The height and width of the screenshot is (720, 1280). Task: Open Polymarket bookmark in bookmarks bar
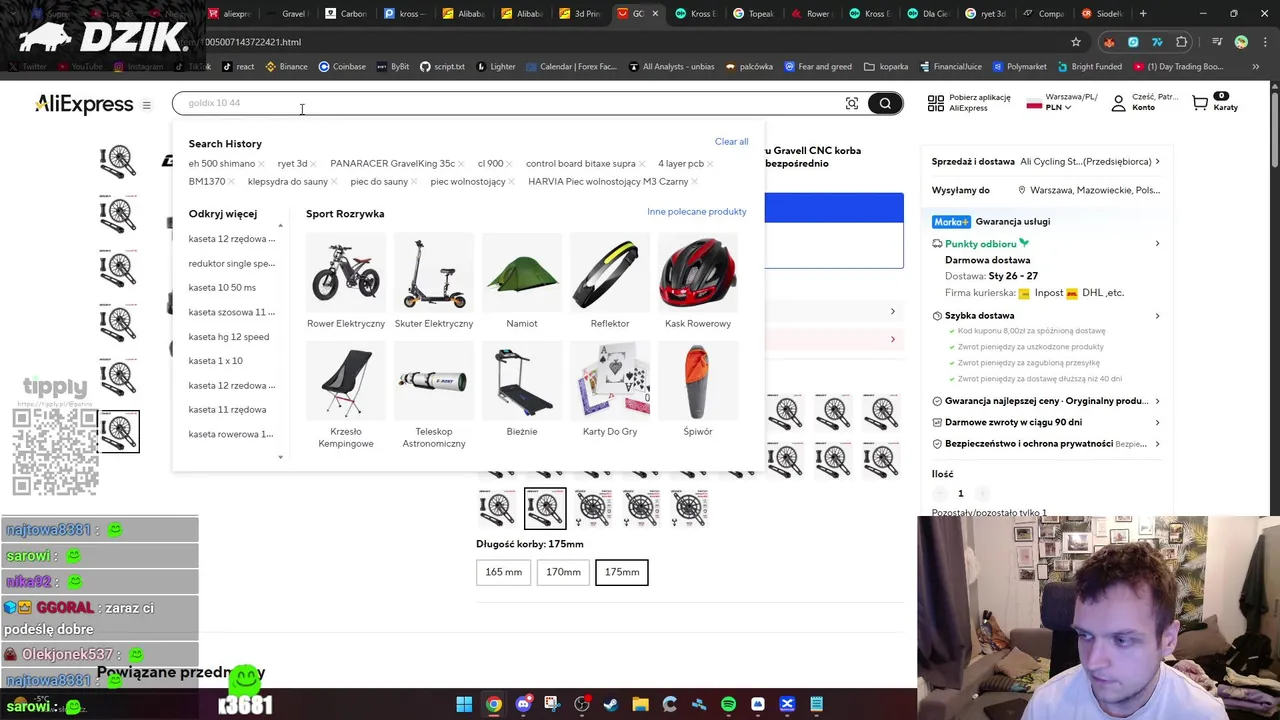click(1019, 67)
